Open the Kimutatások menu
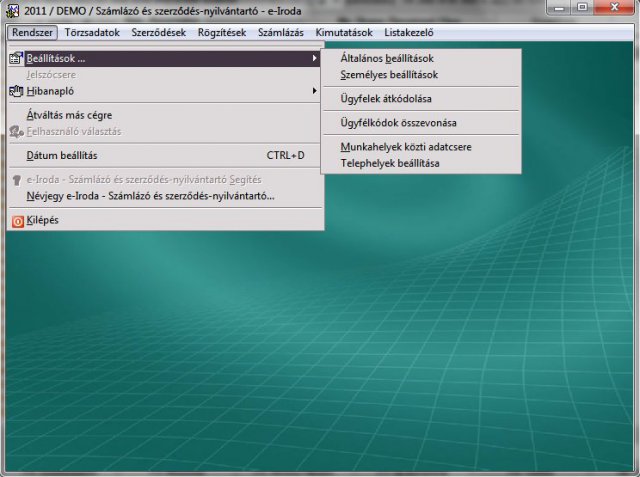 coord(343,32)
